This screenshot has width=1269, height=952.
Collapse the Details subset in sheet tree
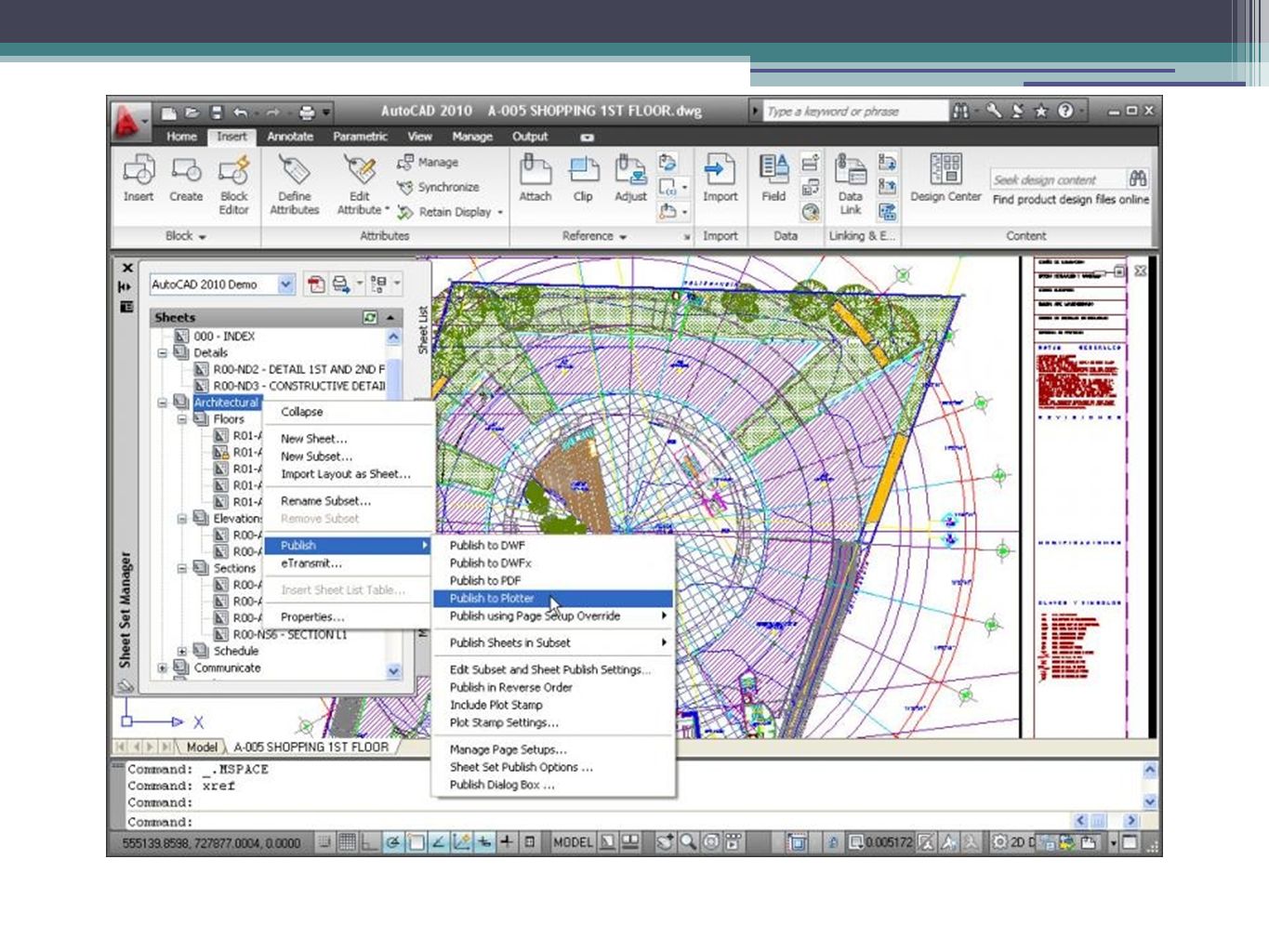[x=163, y=353]
